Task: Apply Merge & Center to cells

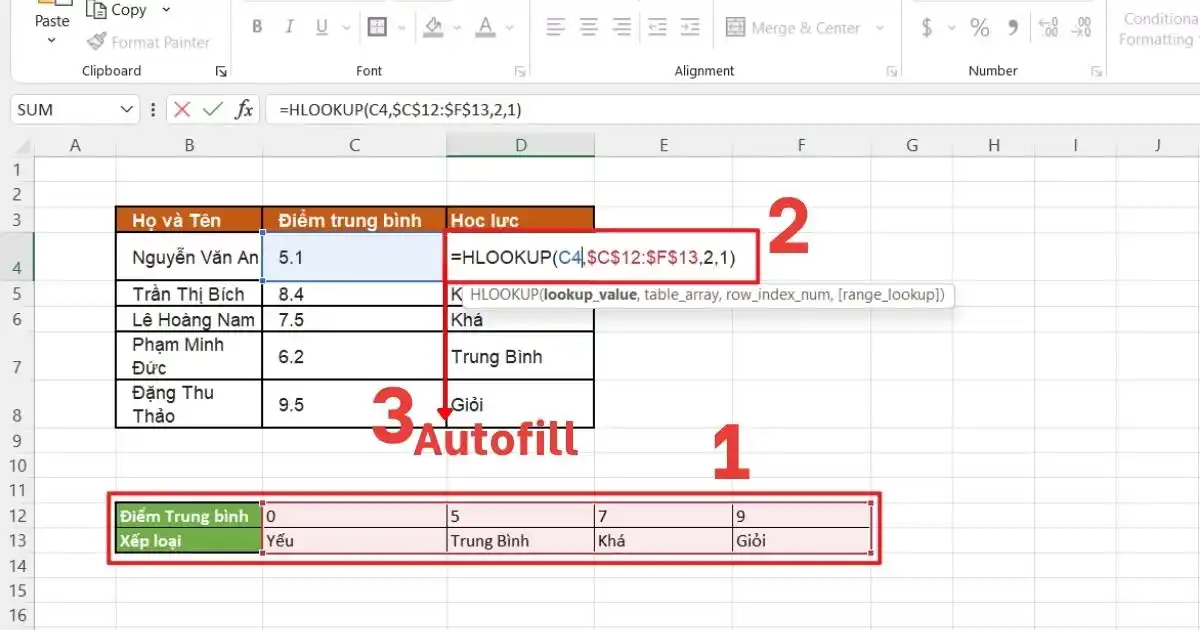Action: coord(793,28)
